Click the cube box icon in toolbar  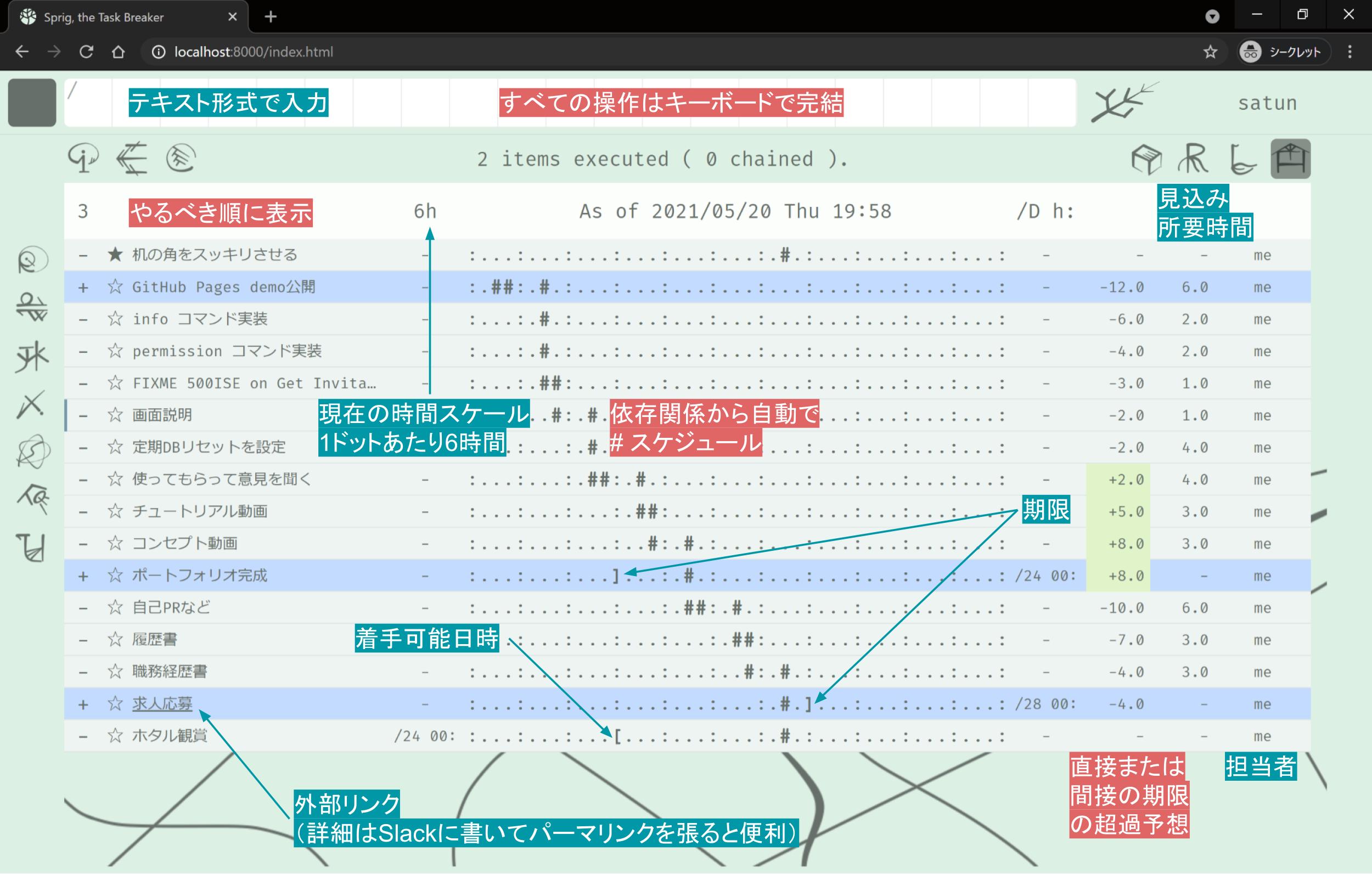1146,159
